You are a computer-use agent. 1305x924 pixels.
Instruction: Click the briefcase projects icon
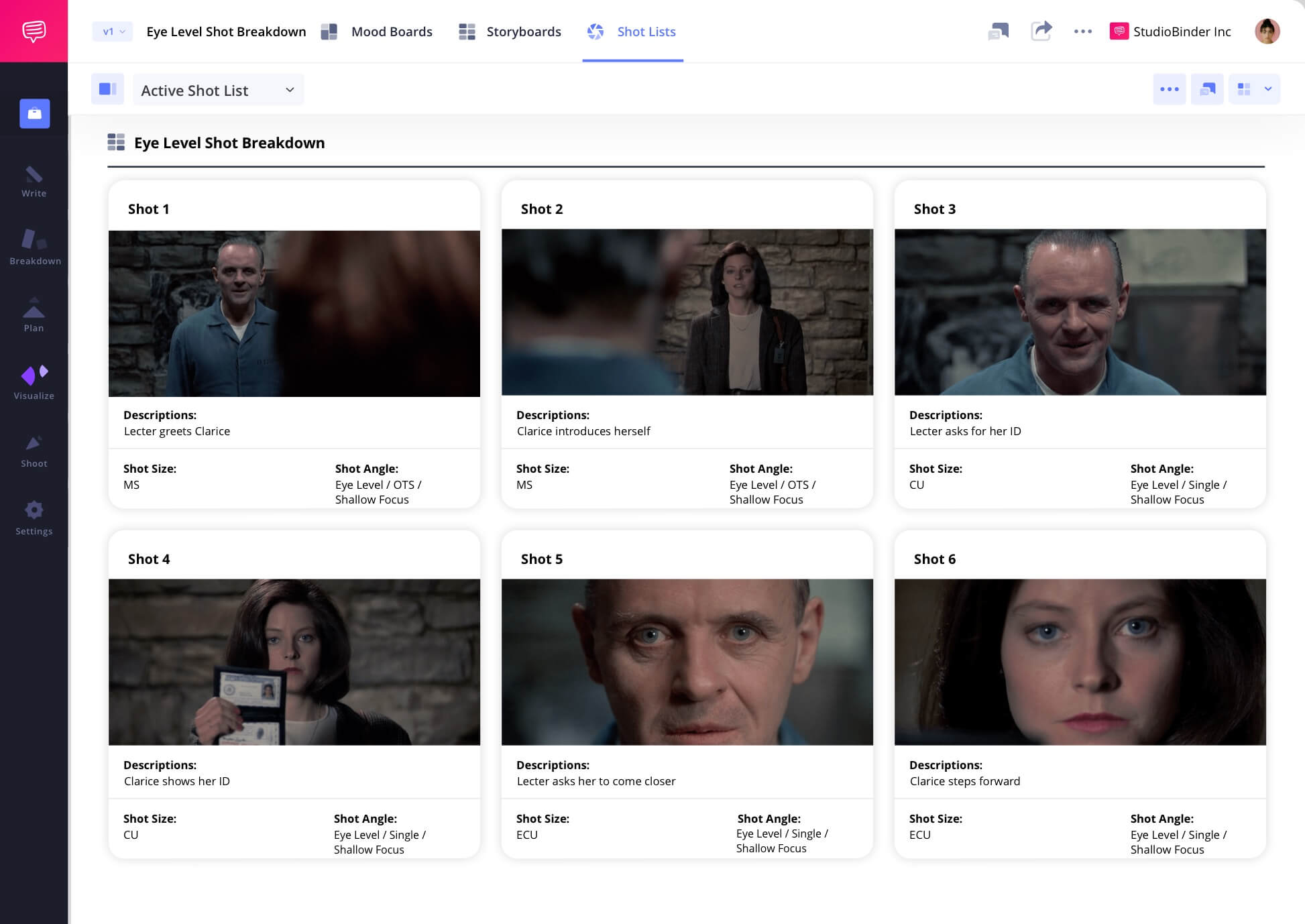34,113
